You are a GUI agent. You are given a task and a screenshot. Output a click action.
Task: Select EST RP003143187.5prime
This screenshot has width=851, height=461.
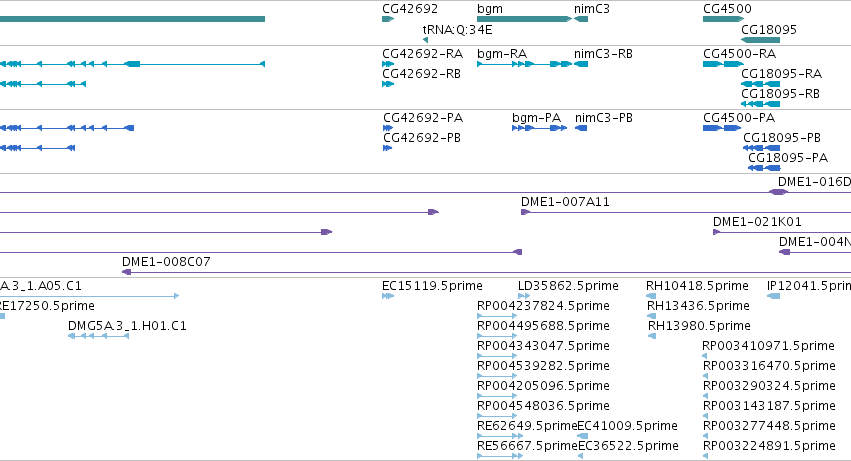point(769,406)
